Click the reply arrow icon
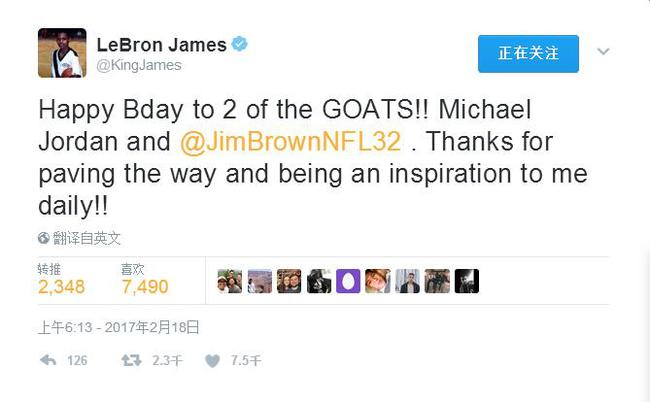The image size is (650, 402). (48, 360)
